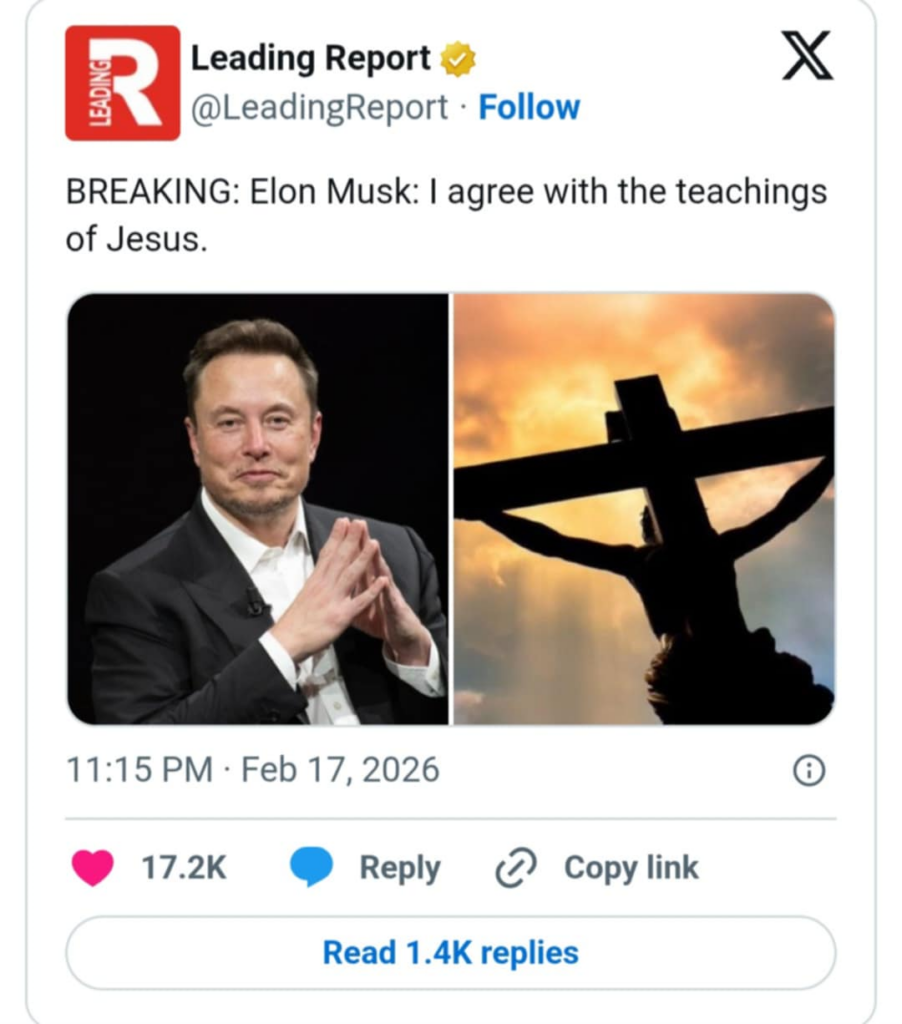
Task: Click the 11:15 PM post time
Action: coord(139,770)
